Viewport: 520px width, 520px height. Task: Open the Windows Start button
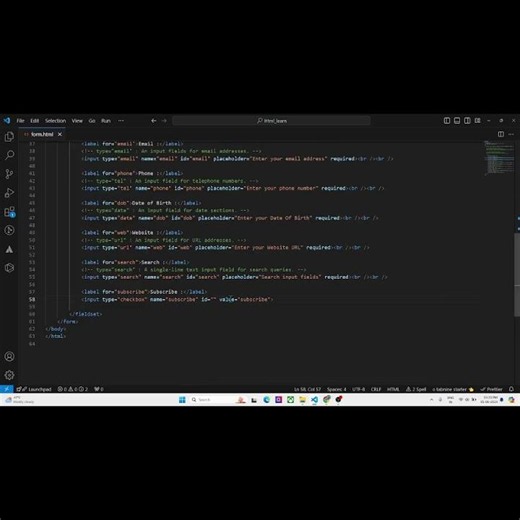coord(182,400)
